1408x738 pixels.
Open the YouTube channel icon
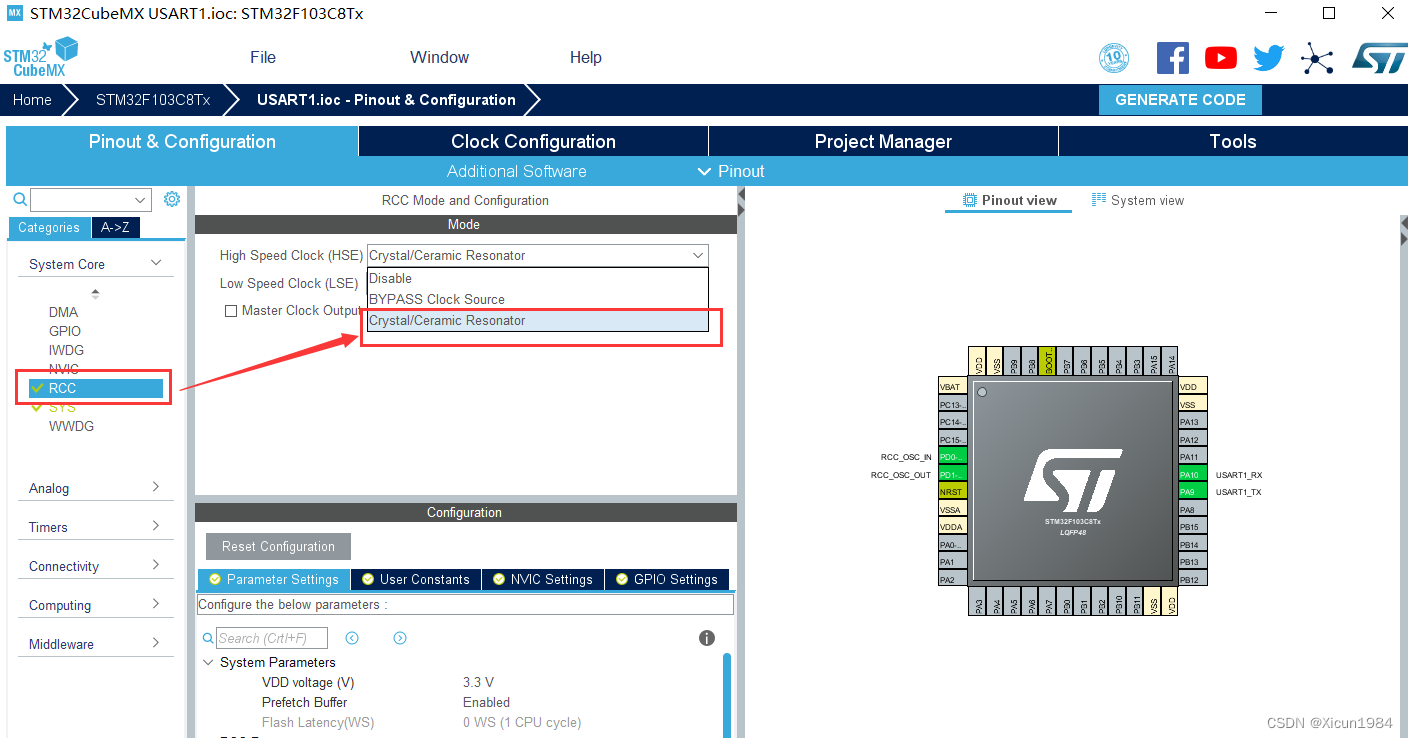(1220, 57)
